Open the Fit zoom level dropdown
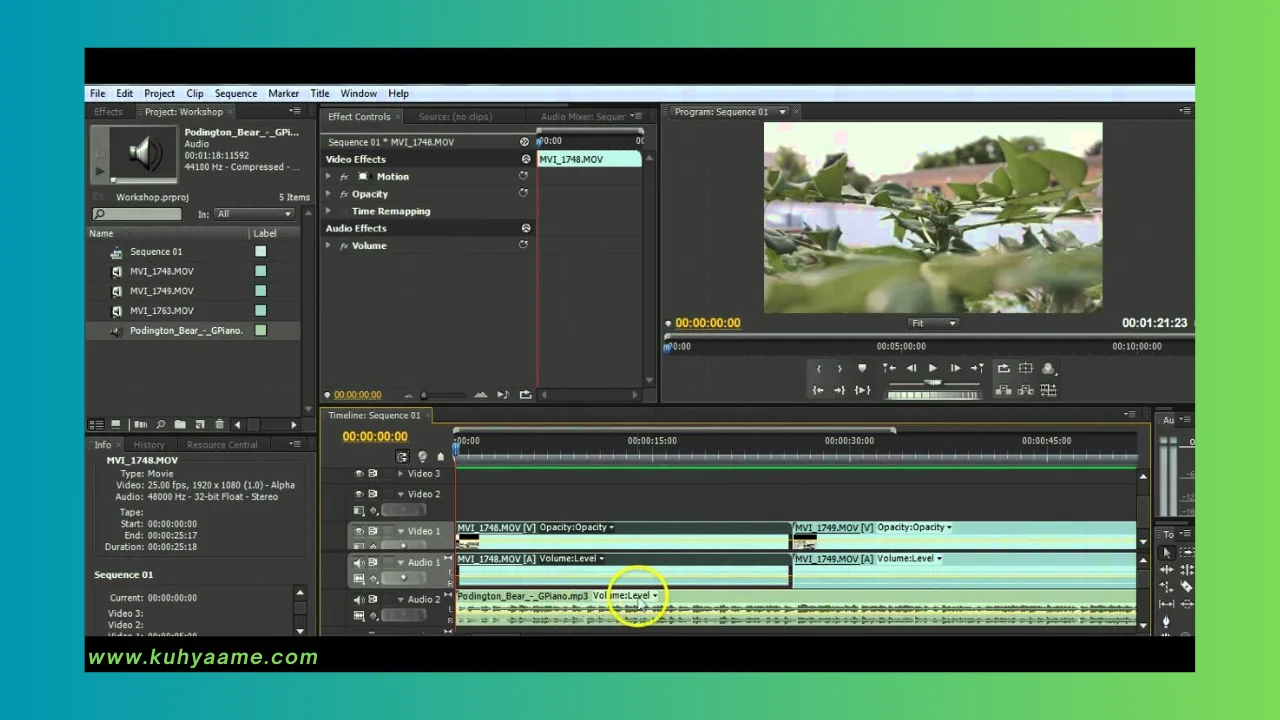The width and height of the screenshot is (1280, 720). point(934,323)
